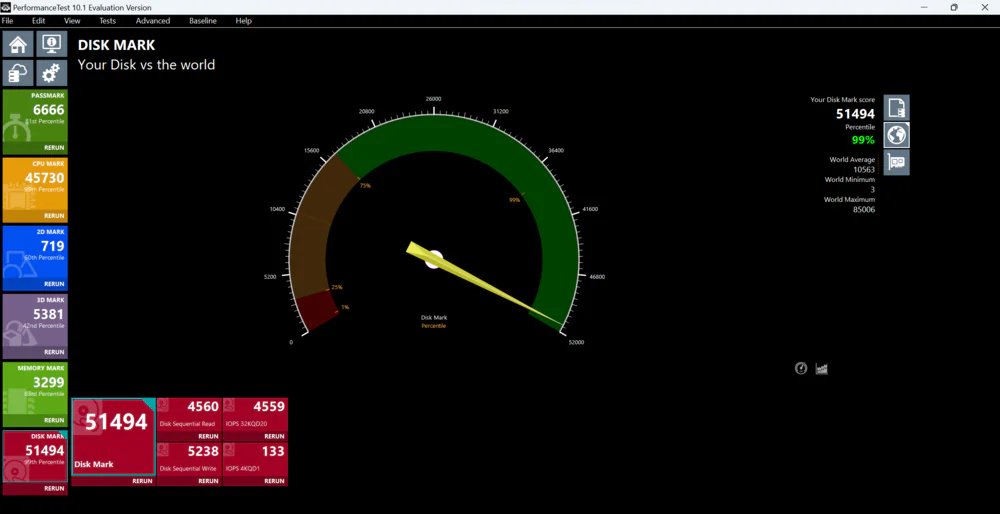Open the Advanced menu
The height and width of the screenshot is (514, 1000).
coord(153,21)
